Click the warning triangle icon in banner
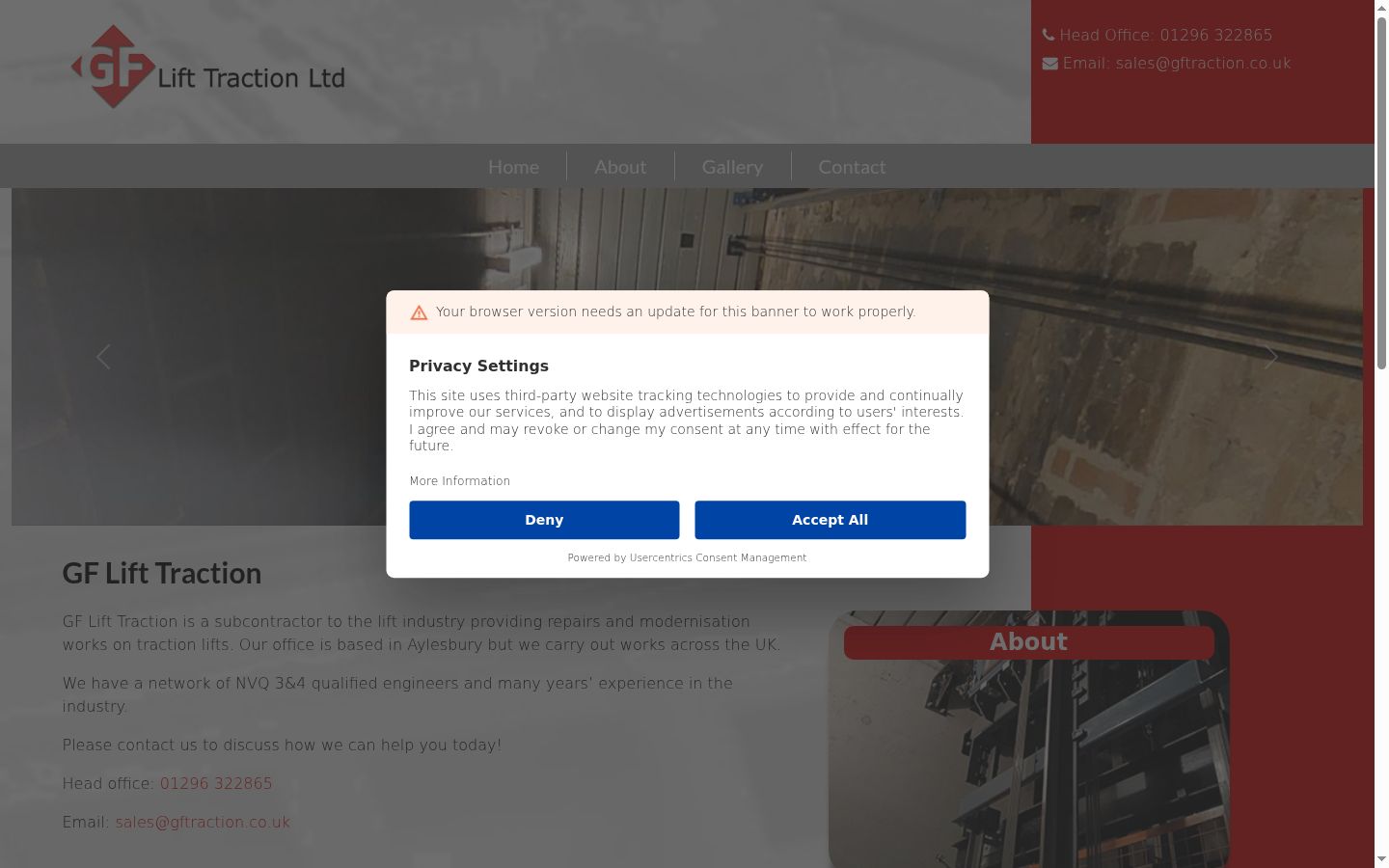The image size is (1389, 868). pyautogui.click(x=419, y=312)
